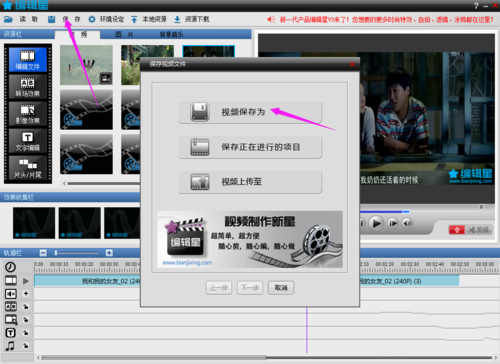
Task: Choose 保存正在进行的项目 in the dialog
Action: coord(250,147)
